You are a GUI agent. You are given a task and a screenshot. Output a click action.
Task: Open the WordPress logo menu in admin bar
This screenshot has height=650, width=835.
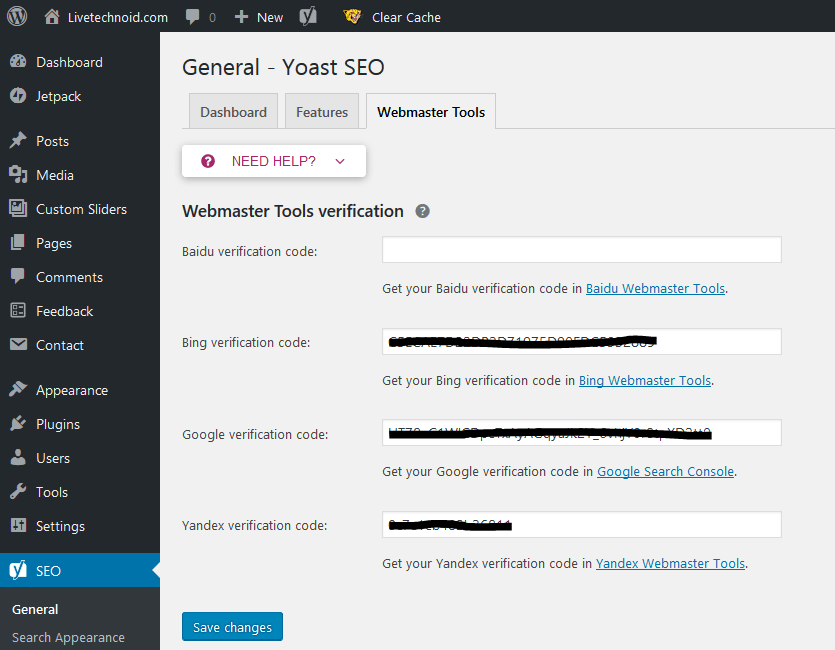click(x=15, y=16)
